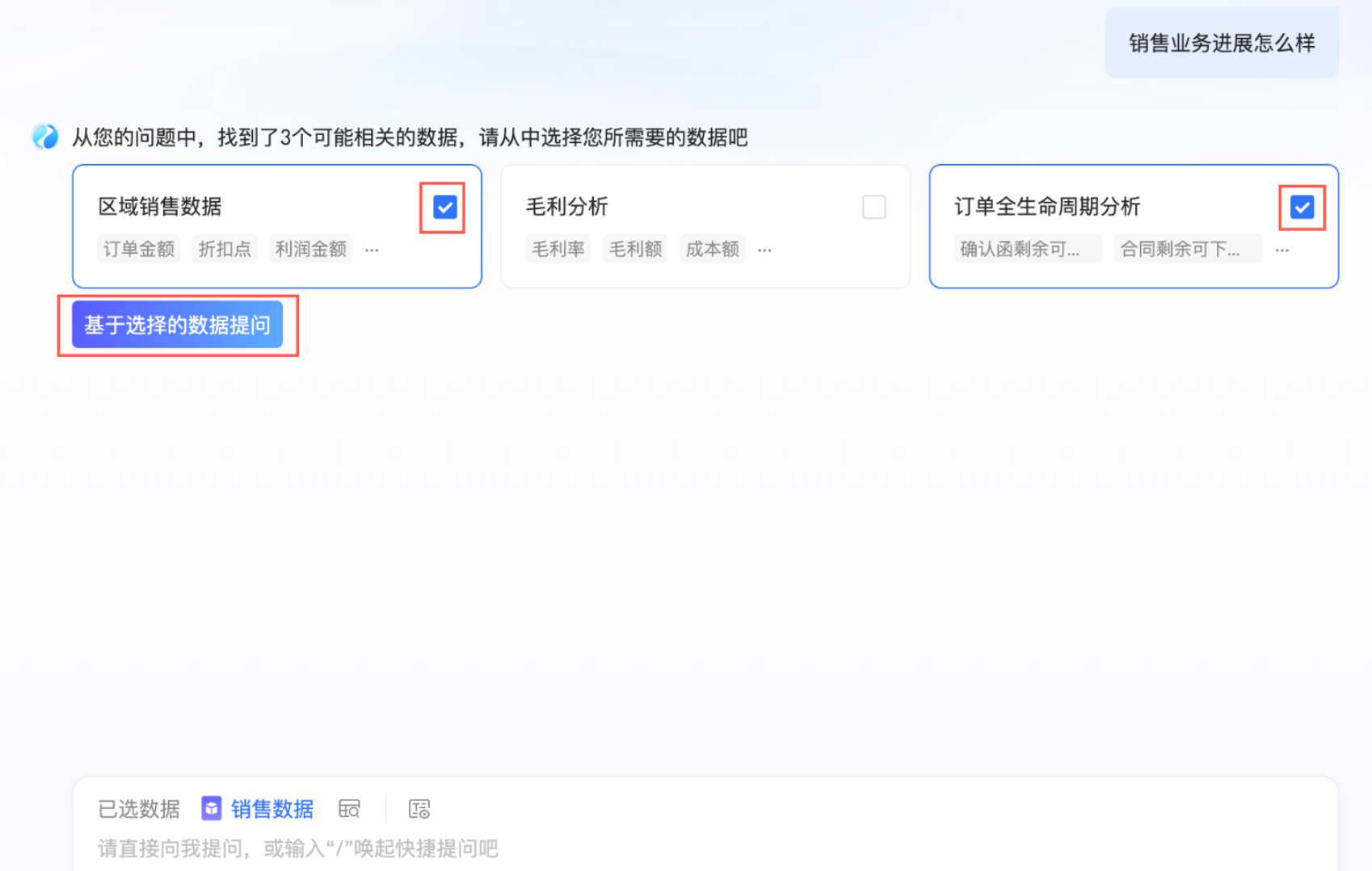This screenshot has height=871, width=1372.
Task: Click the 基于选择的数据提问 button
Action: pos(177,324)
